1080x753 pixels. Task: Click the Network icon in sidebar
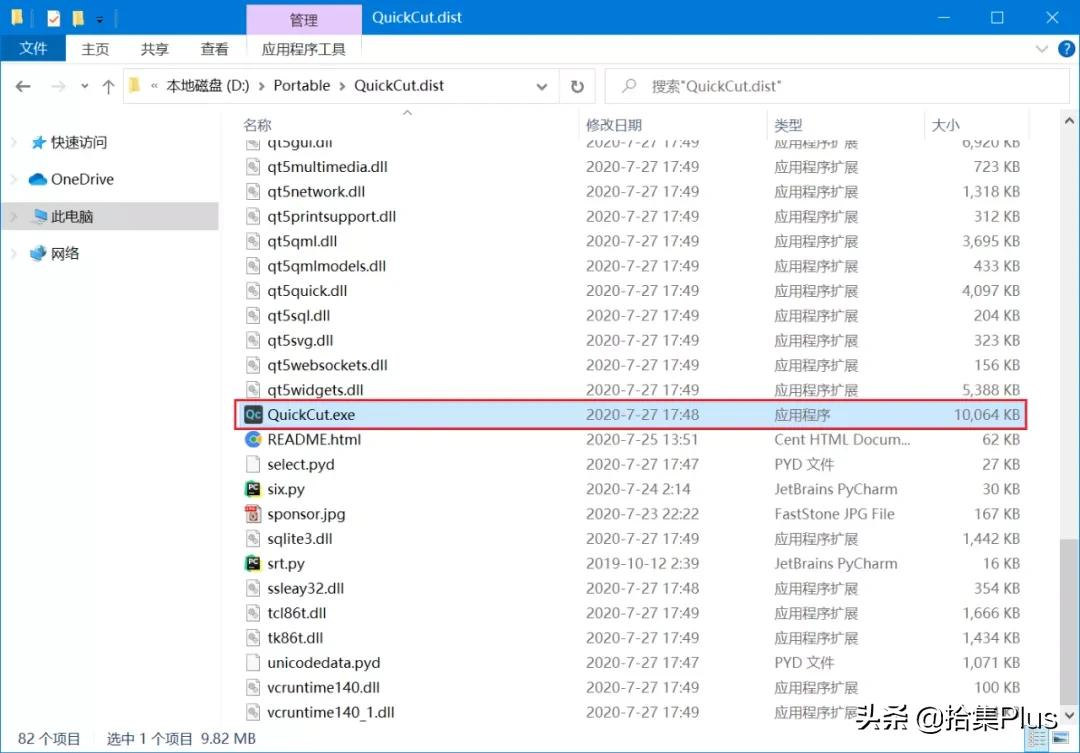(x=38, y=254)
